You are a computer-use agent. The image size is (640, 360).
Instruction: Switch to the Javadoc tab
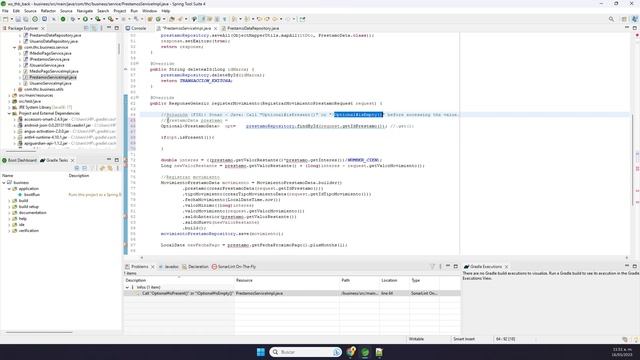point(169,267)
